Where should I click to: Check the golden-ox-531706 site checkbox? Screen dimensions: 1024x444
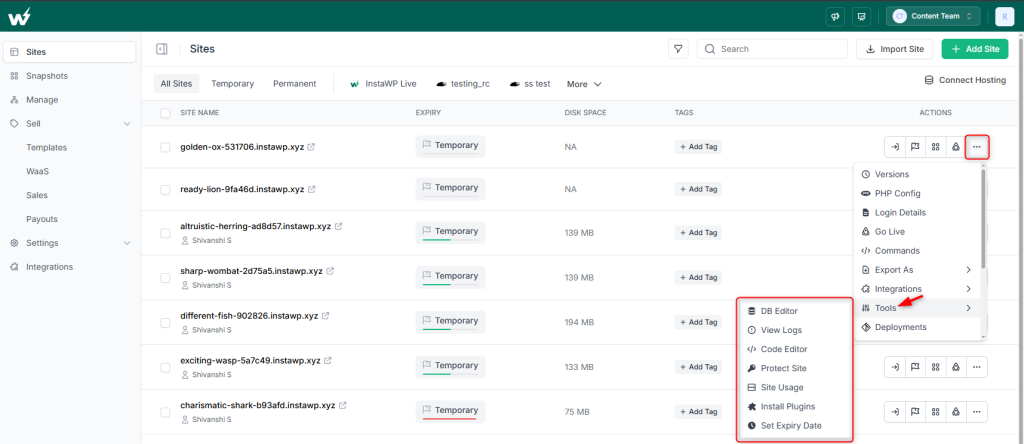tap(165, 147)
